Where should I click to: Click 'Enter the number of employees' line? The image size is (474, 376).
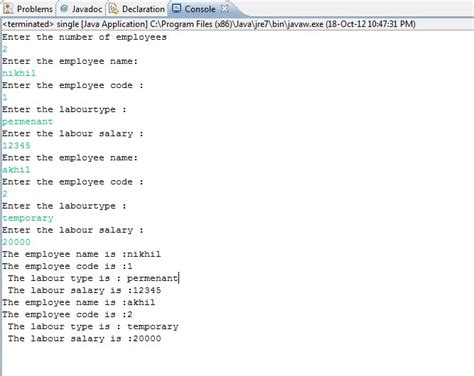pyautogui.click(x=84, y=37)
